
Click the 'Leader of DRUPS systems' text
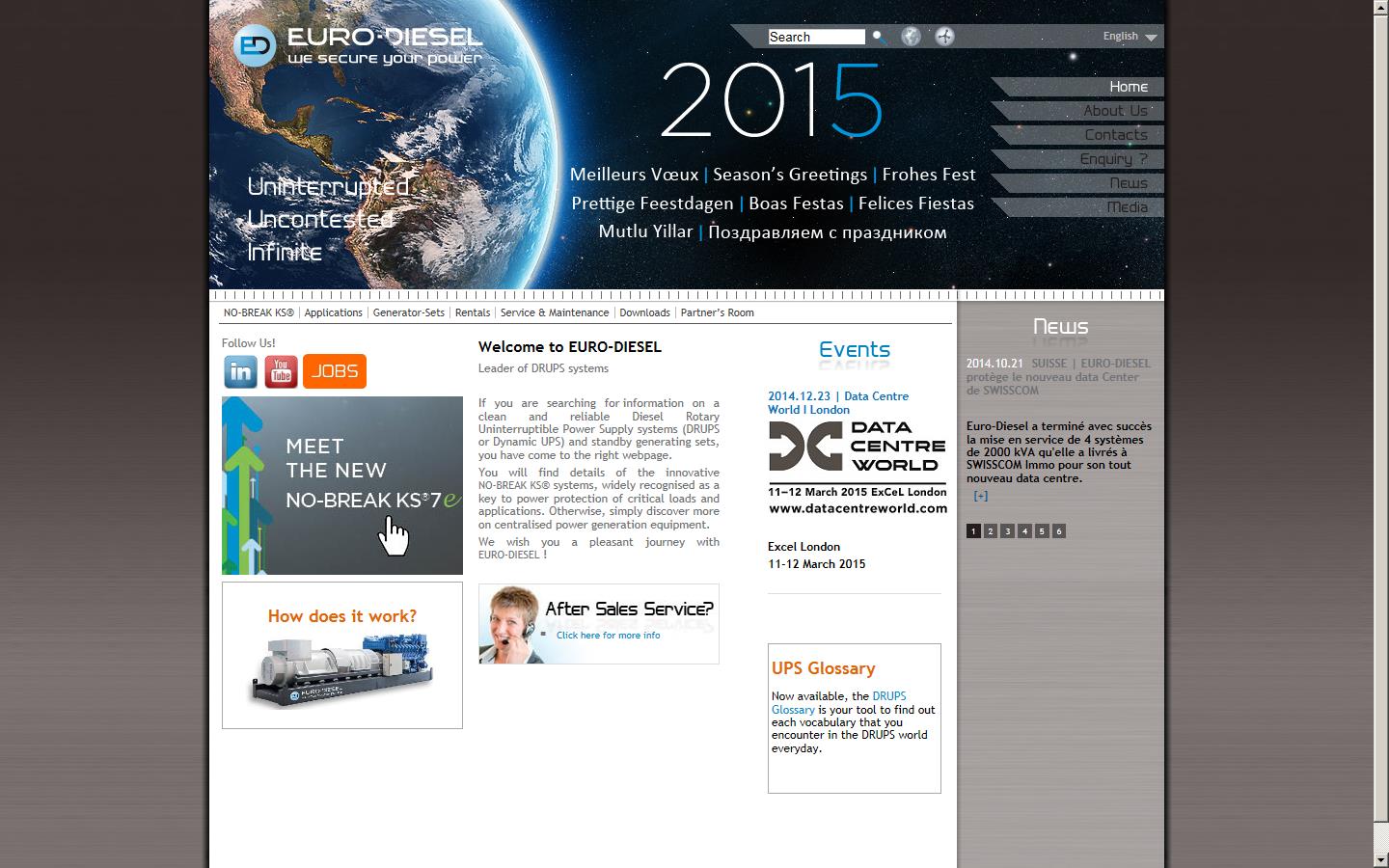click(543, 368)
